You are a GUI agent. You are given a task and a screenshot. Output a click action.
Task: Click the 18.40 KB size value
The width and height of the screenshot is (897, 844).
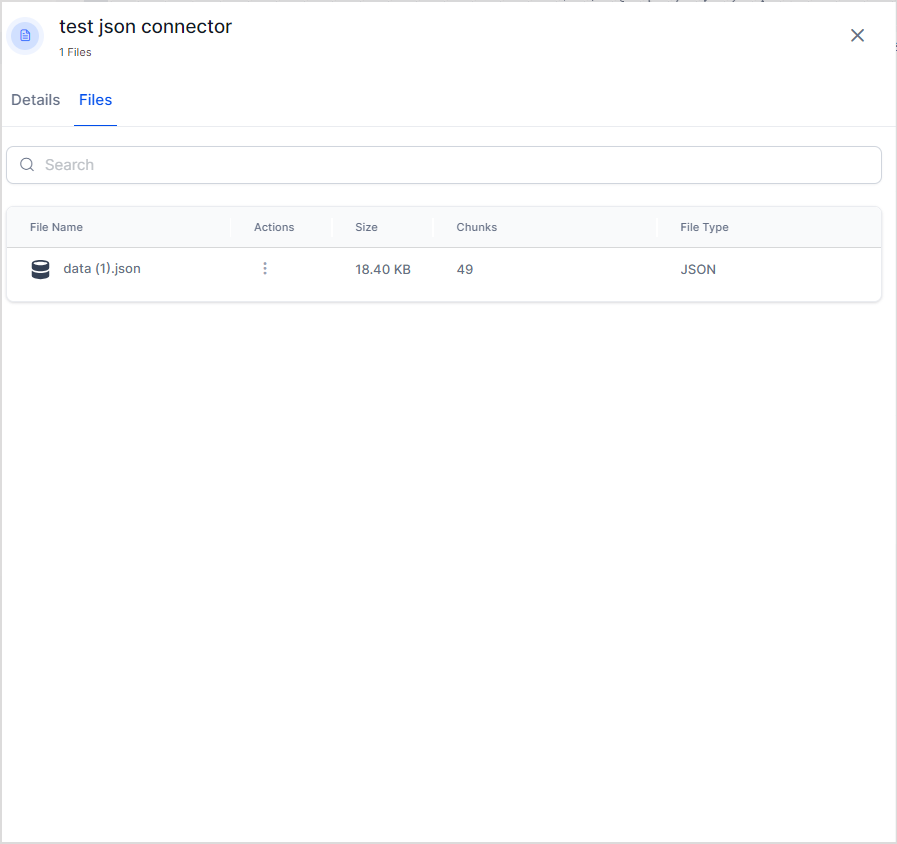(x=383, y=269)
